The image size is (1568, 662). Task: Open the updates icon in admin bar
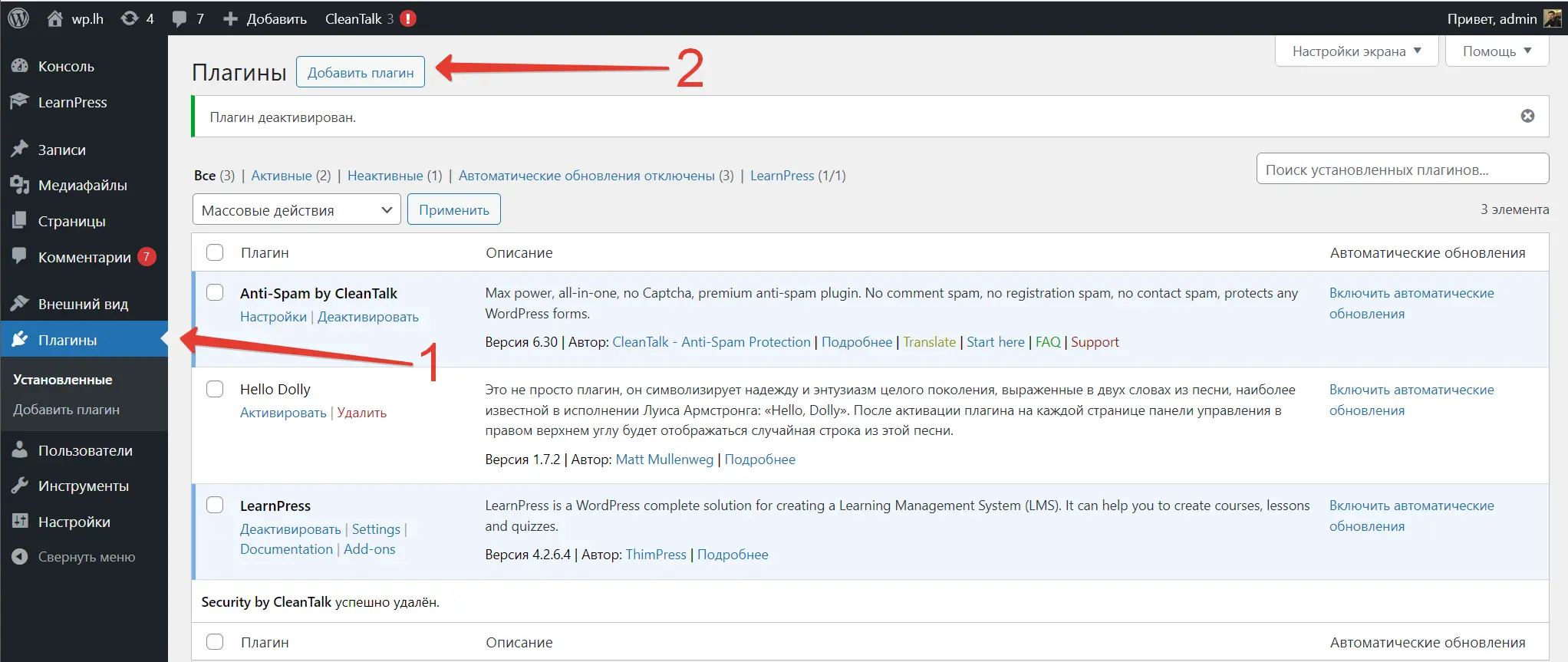click(130, 18)
